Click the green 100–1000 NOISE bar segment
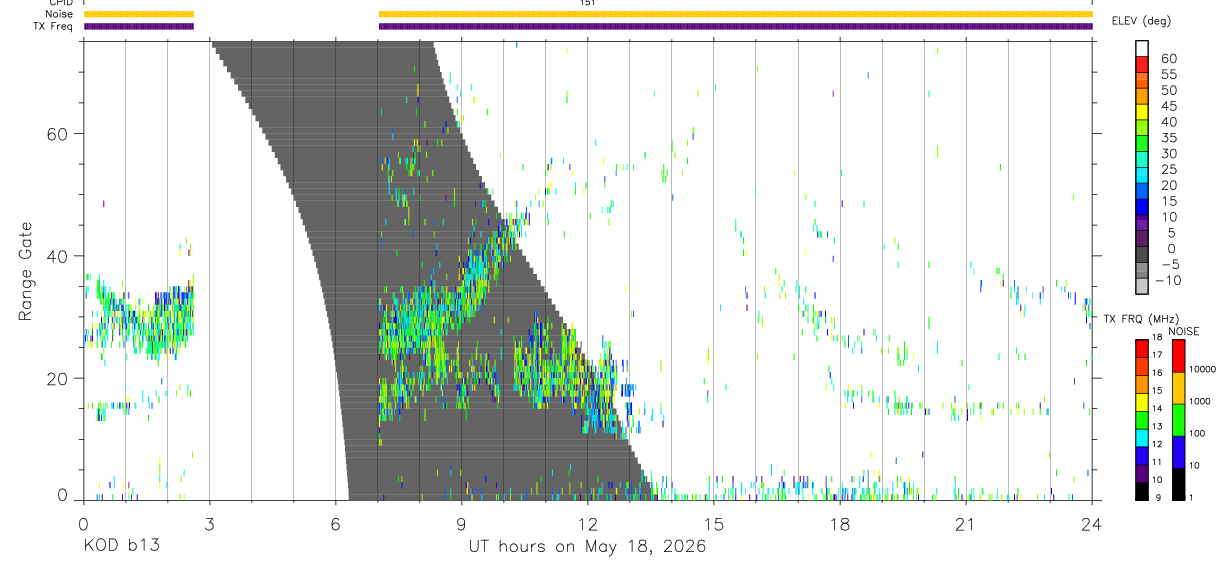Image resolution: width=1228 pixels, height=567 pixels. point(1179,419)
